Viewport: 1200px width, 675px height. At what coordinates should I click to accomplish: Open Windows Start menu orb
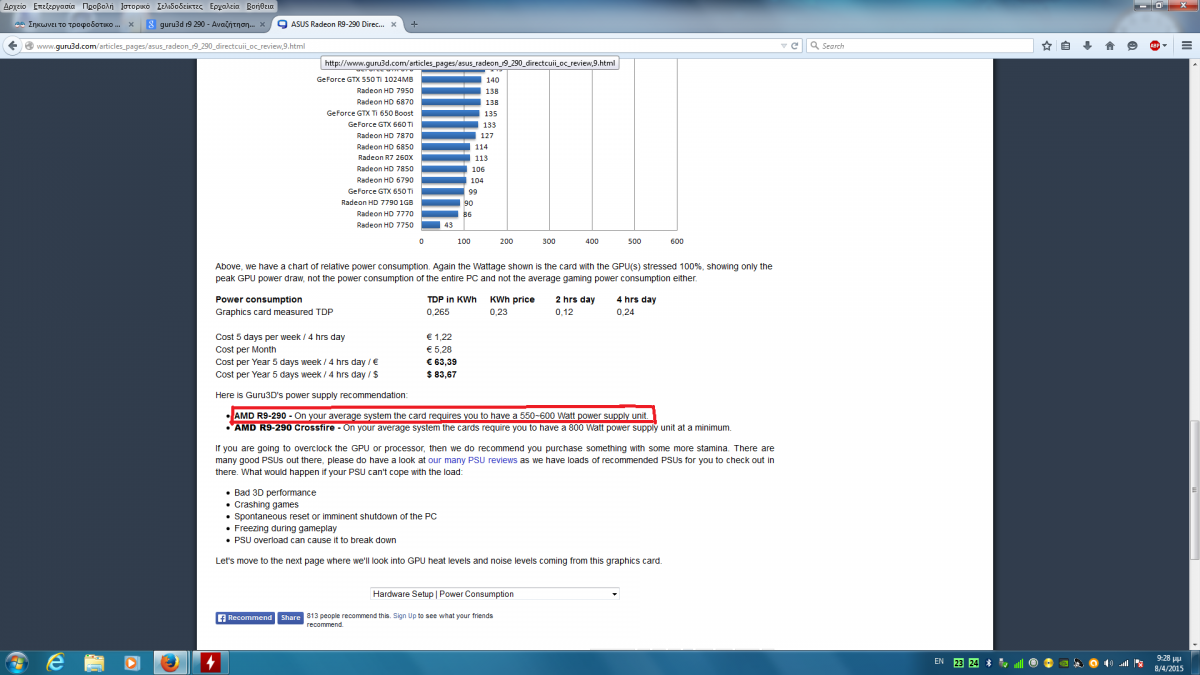pyautogui.click(x=17, y=661)
